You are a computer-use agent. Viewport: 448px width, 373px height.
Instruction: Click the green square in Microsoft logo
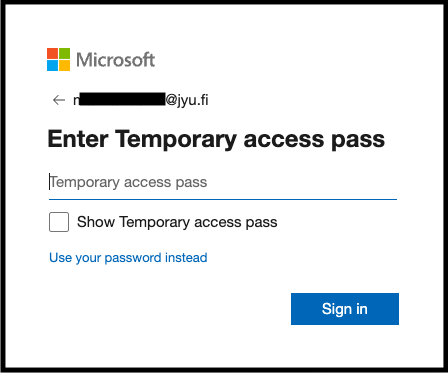point(65,54)
